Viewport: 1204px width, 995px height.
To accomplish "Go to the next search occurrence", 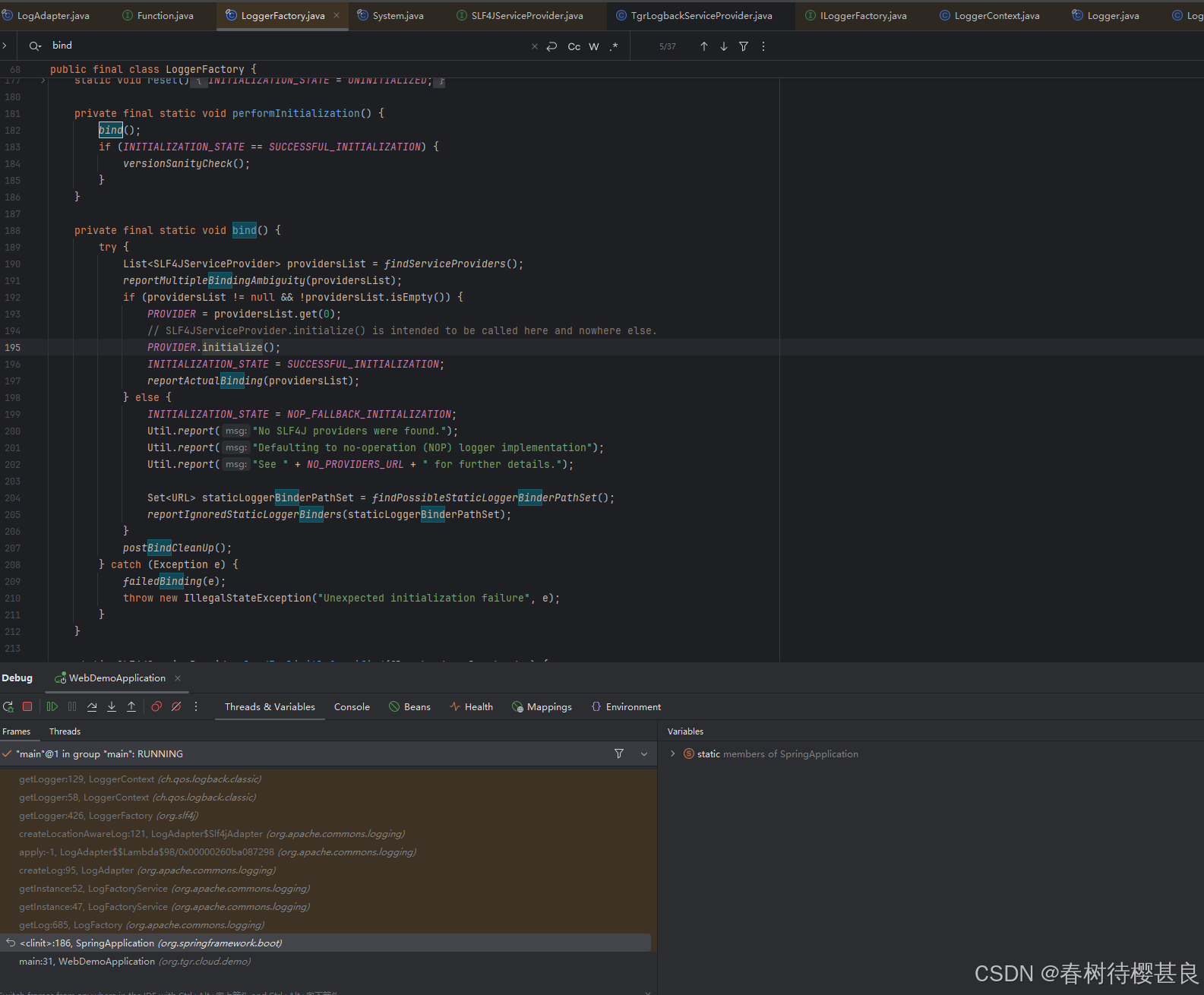I will [724, 46].
